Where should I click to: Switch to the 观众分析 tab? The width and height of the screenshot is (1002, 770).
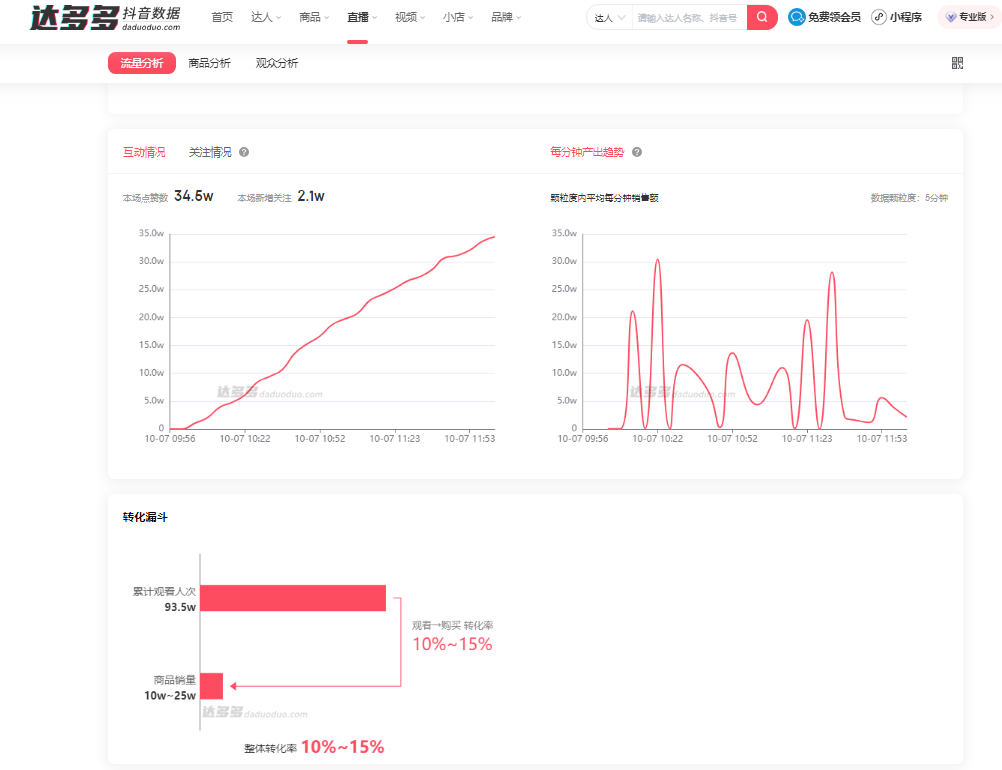277,63
